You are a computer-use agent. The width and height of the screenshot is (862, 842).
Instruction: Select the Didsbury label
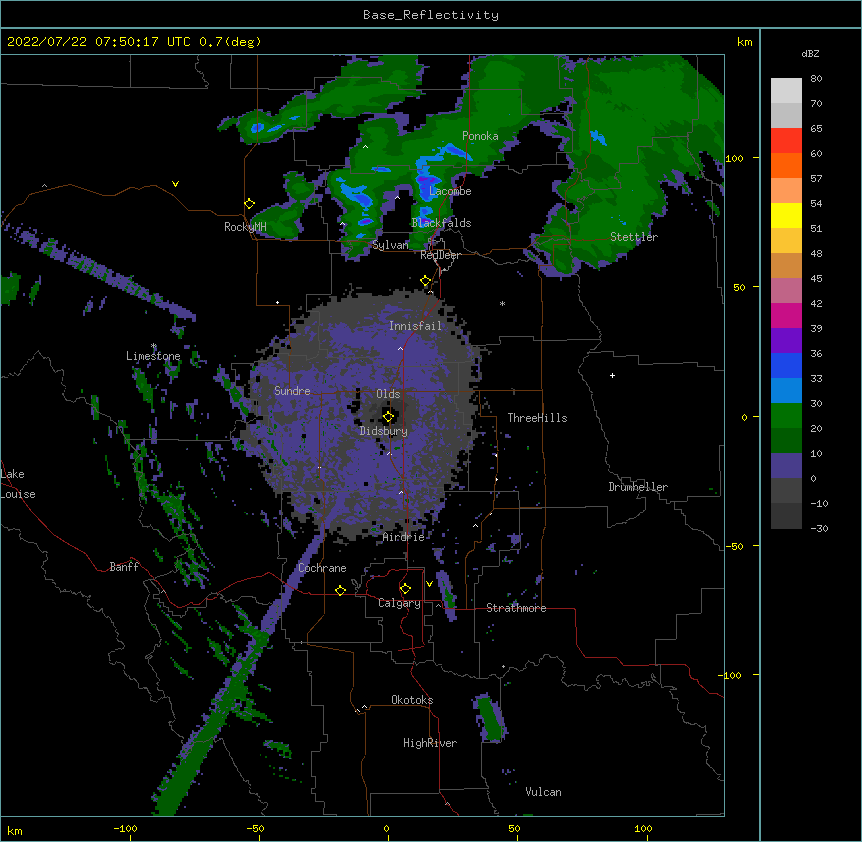point(384,431)
